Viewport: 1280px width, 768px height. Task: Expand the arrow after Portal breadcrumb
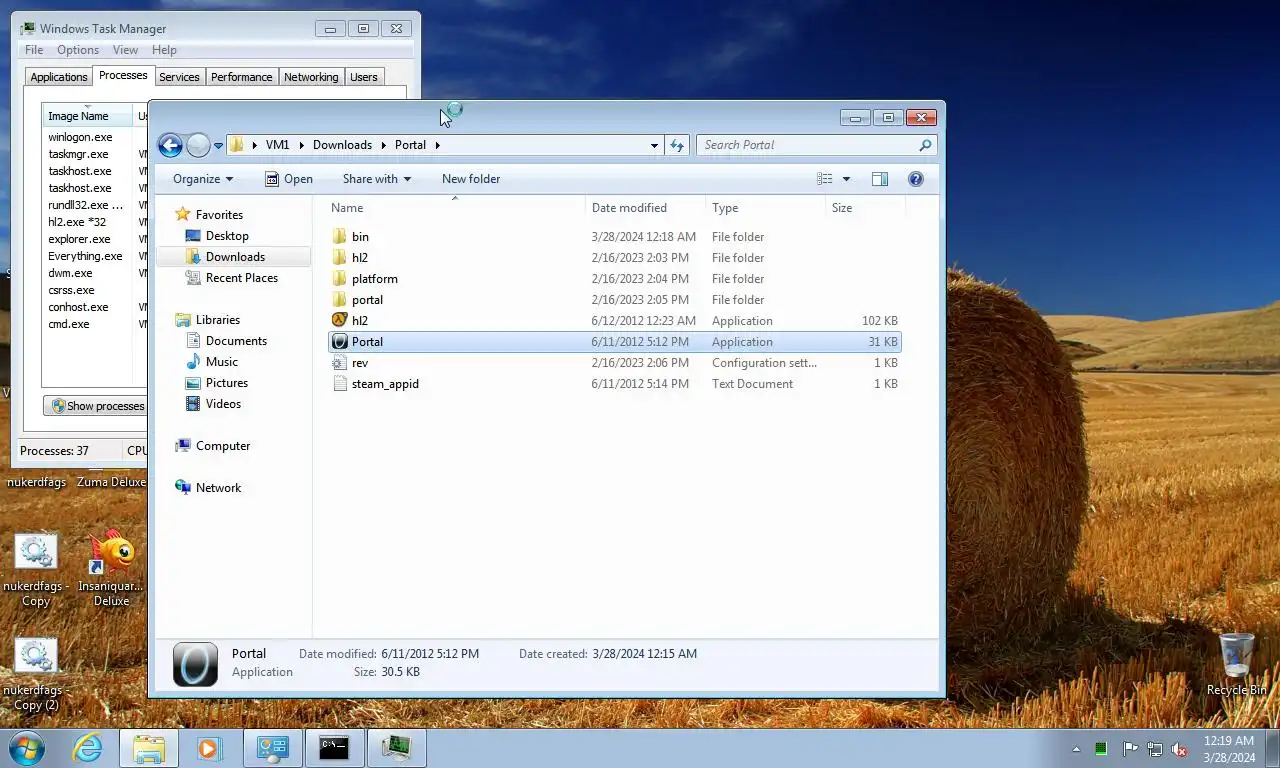pos(437,145)
